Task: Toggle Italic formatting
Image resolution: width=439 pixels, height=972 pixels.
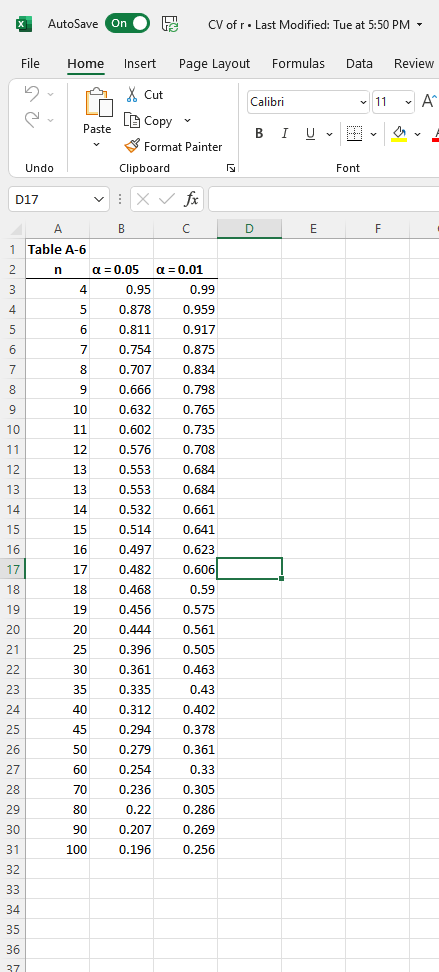Action: [x=285, y=133]
